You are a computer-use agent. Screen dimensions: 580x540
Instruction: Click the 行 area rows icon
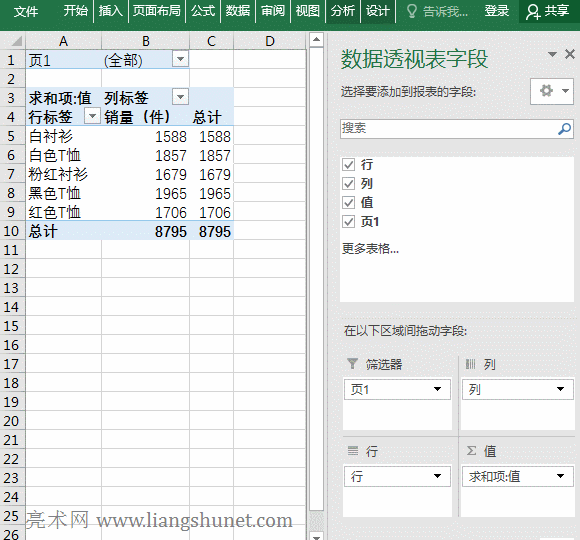pyautogui.click(x=353, y=450)
